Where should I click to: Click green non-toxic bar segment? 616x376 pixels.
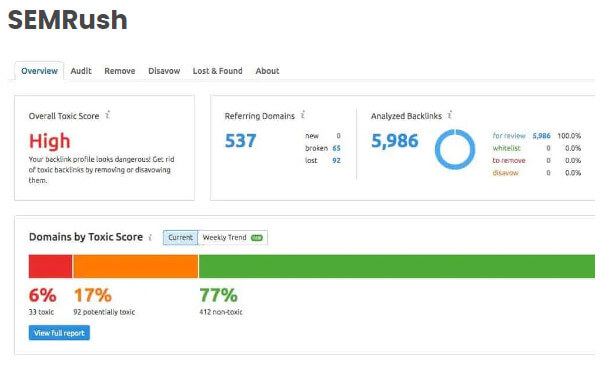(x=397, y=266)
